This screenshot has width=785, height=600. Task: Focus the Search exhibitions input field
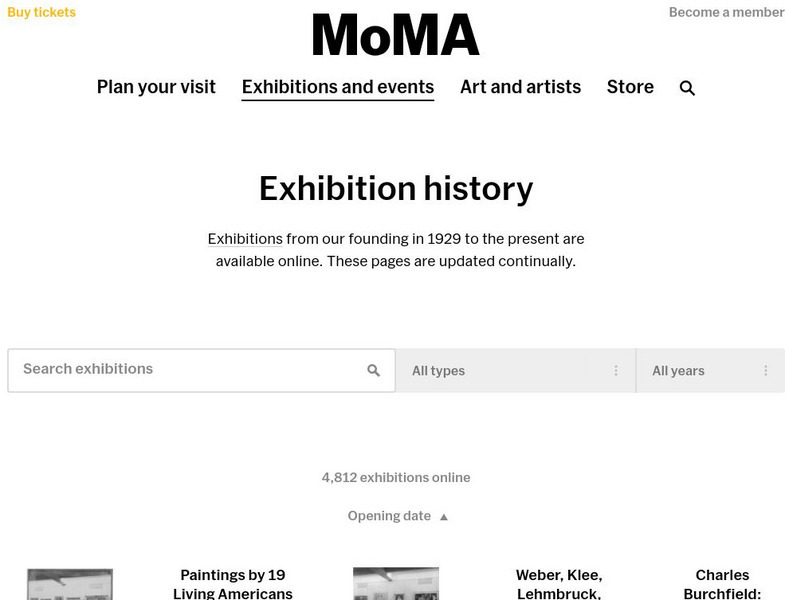[185, 370]
